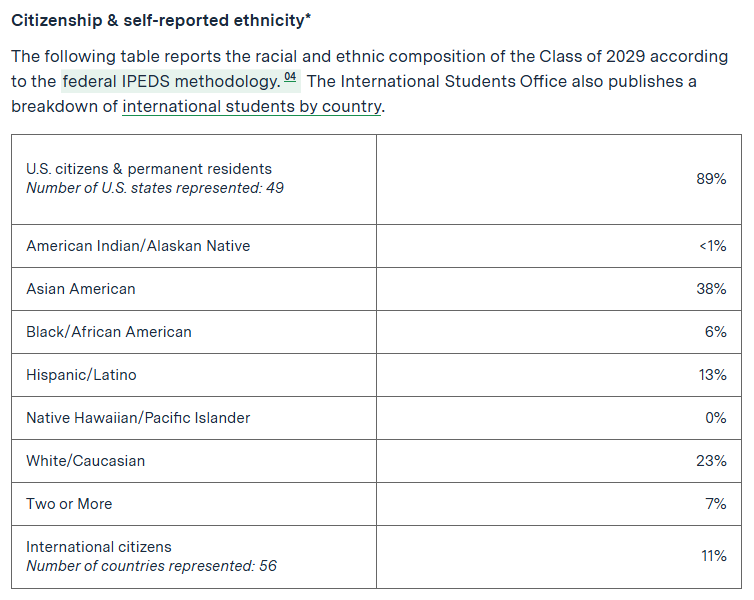Select the American Indian/Alaskan Native row label

click(138, 246)
